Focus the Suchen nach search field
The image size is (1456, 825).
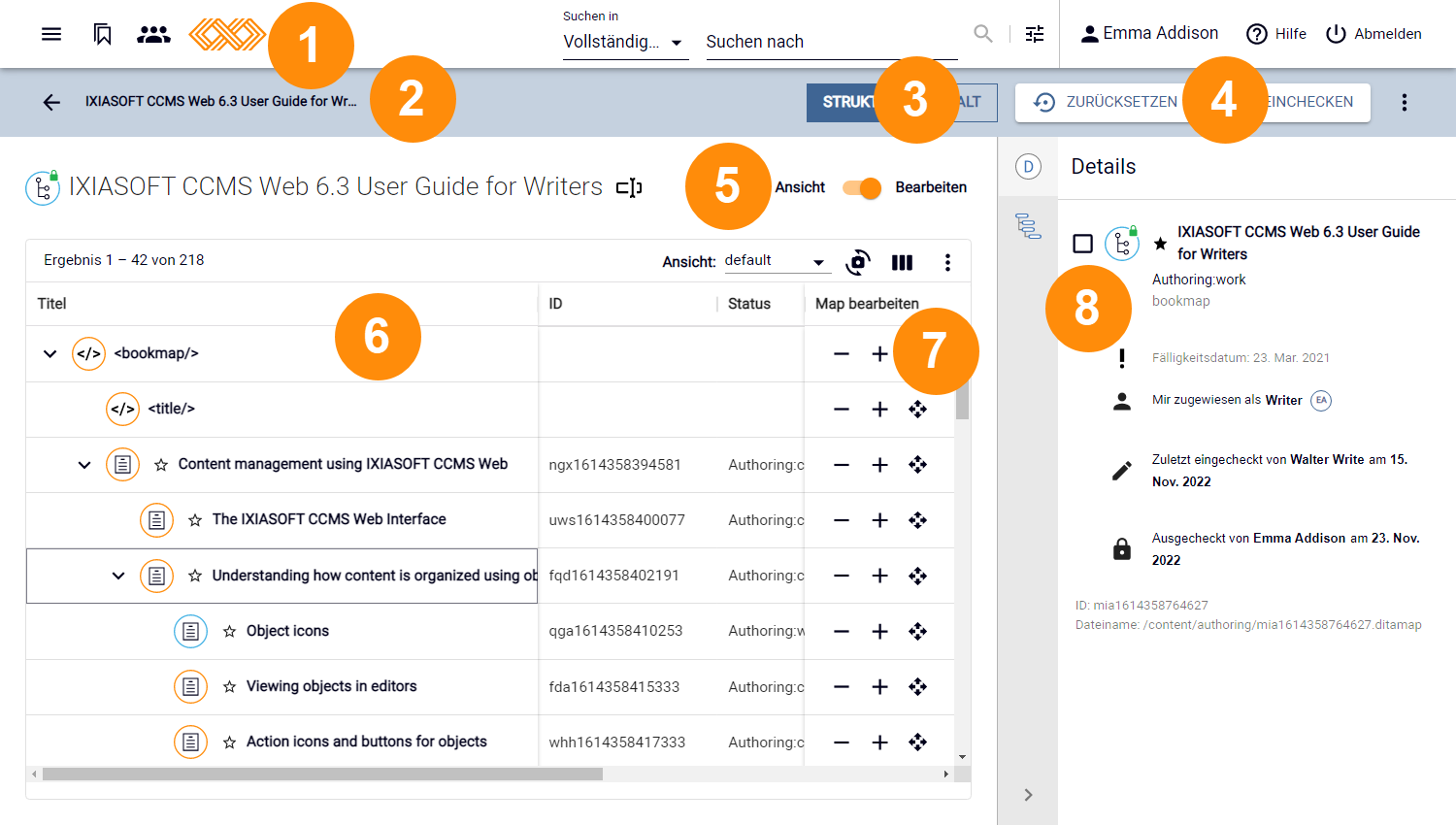coord(832,42)
